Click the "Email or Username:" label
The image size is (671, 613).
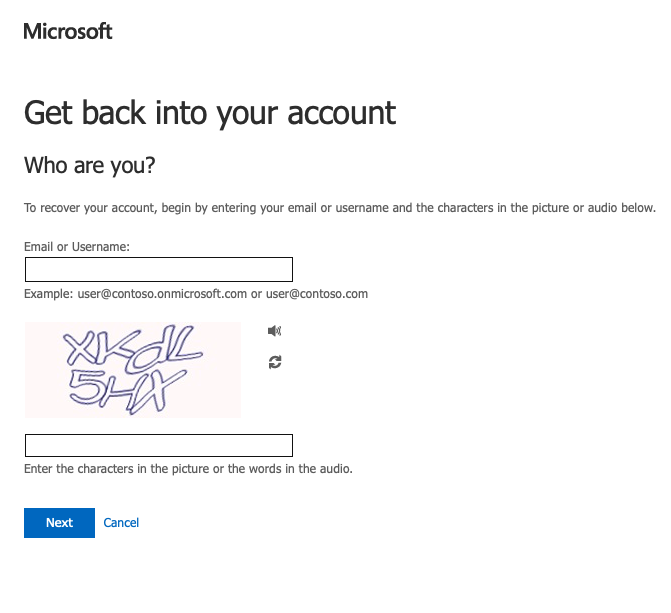click(77, 246)
